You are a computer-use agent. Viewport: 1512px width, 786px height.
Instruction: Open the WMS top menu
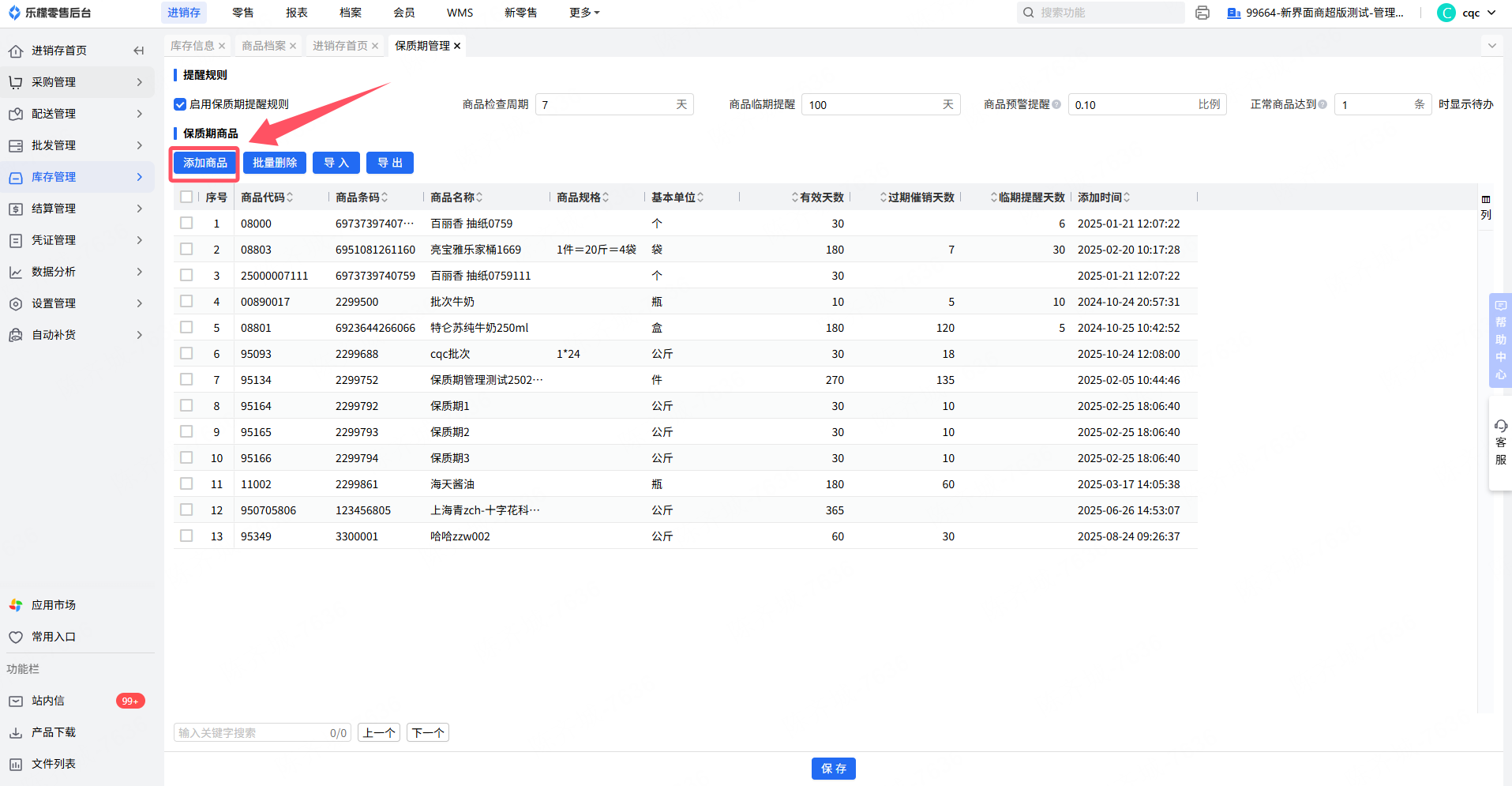point(460,13)
